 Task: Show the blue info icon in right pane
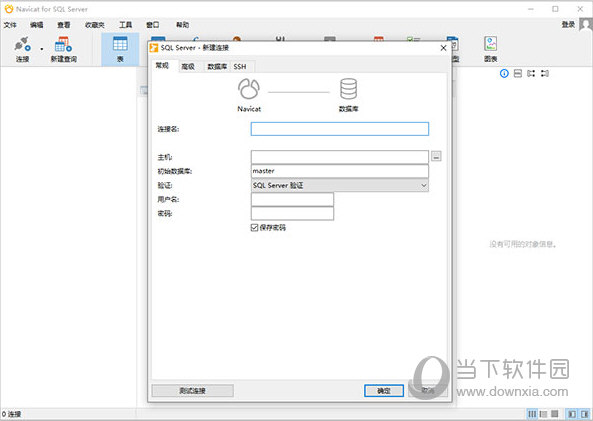[504, 73]
